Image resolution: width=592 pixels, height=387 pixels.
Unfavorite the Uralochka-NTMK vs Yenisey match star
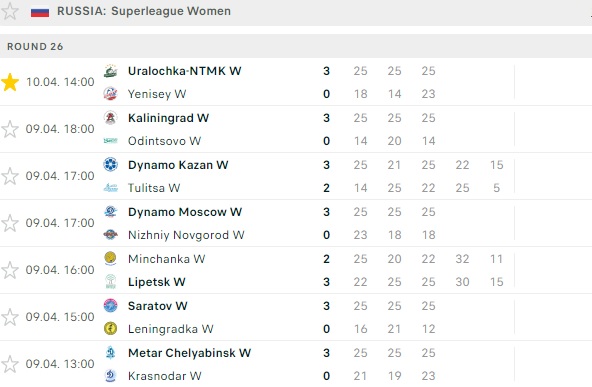pyautogui.click(x=10, y=82)
